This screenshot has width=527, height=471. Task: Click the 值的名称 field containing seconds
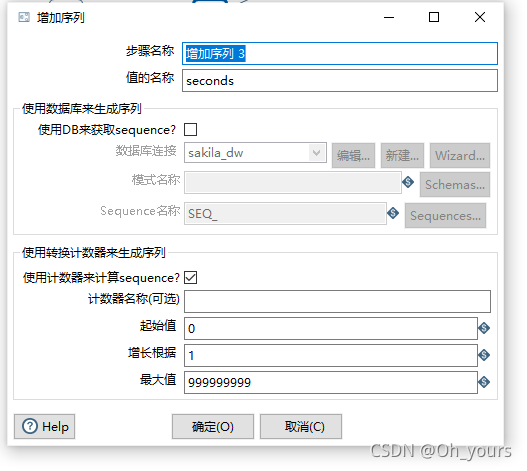(340, 80)
